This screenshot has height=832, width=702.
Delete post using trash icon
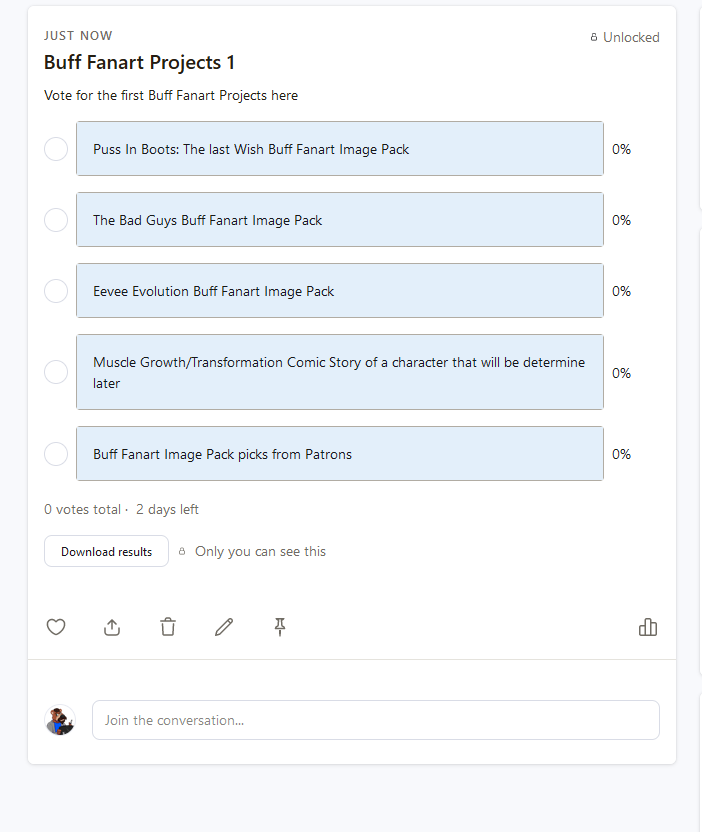click(x=168, y=627)
